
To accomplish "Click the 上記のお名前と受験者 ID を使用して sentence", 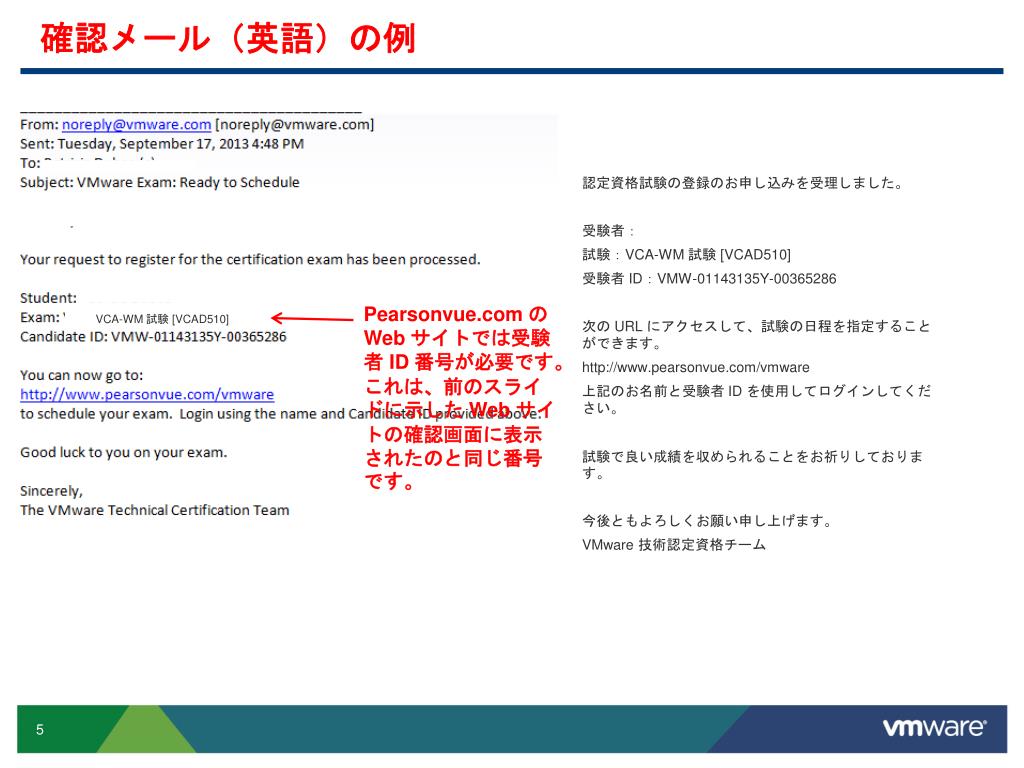I will coord(757,399).
